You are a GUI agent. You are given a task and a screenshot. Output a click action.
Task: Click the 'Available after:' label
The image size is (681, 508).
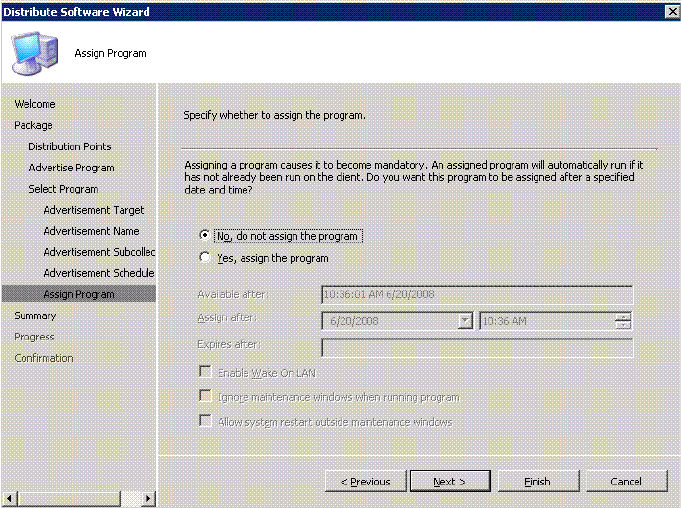(233, 294)
